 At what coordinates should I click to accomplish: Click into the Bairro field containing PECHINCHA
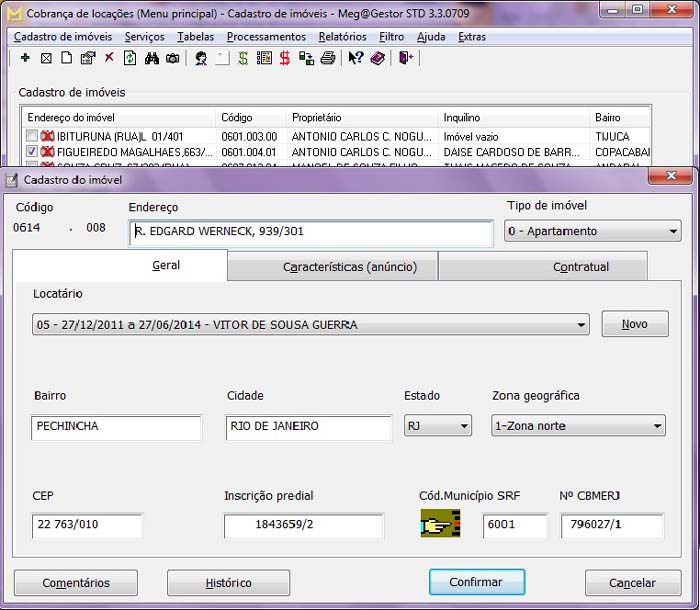click(x=115, y=426)
